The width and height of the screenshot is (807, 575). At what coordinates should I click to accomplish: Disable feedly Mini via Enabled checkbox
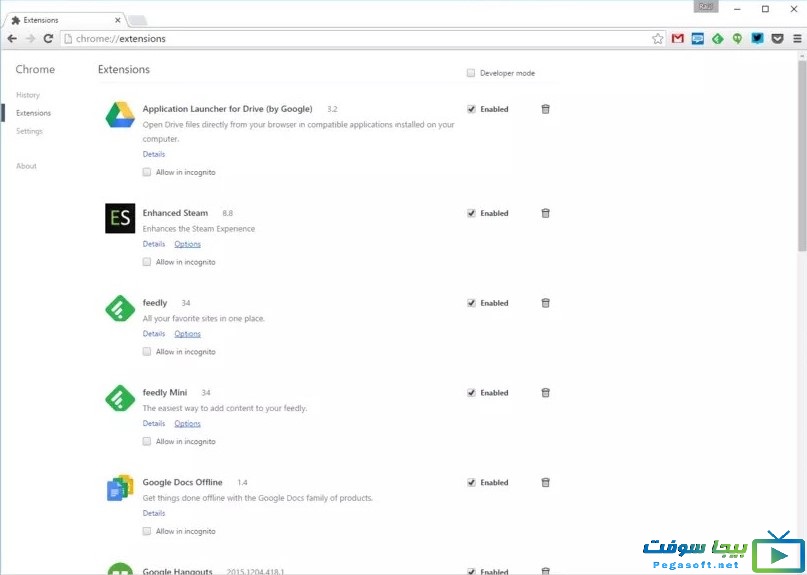point(471,393)
